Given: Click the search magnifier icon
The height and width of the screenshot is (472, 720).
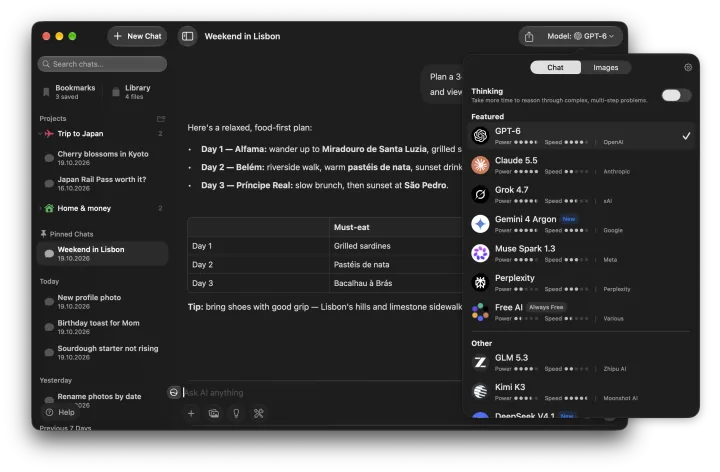Looking at the screenshot, I should pyautogui.click(x=46, y=64).
